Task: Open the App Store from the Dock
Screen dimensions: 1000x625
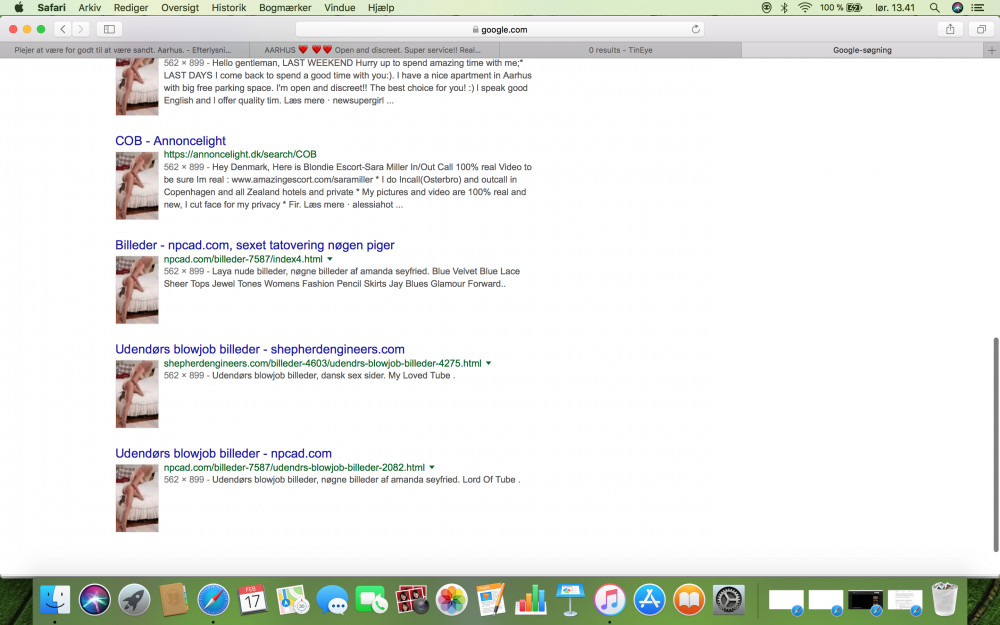Action: tap(649, 599)
